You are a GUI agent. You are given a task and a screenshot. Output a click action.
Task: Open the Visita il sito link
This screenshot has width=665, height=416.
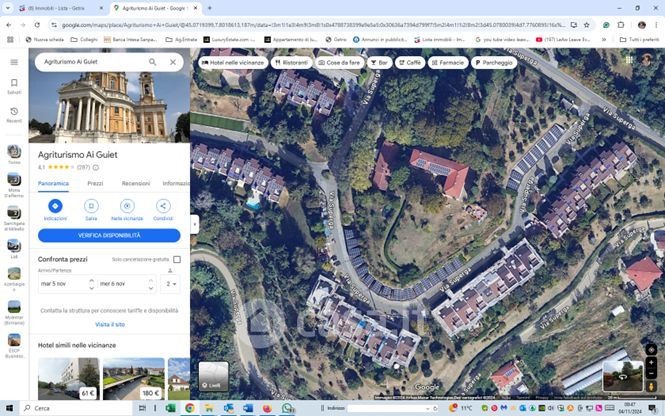pos(109,324)
